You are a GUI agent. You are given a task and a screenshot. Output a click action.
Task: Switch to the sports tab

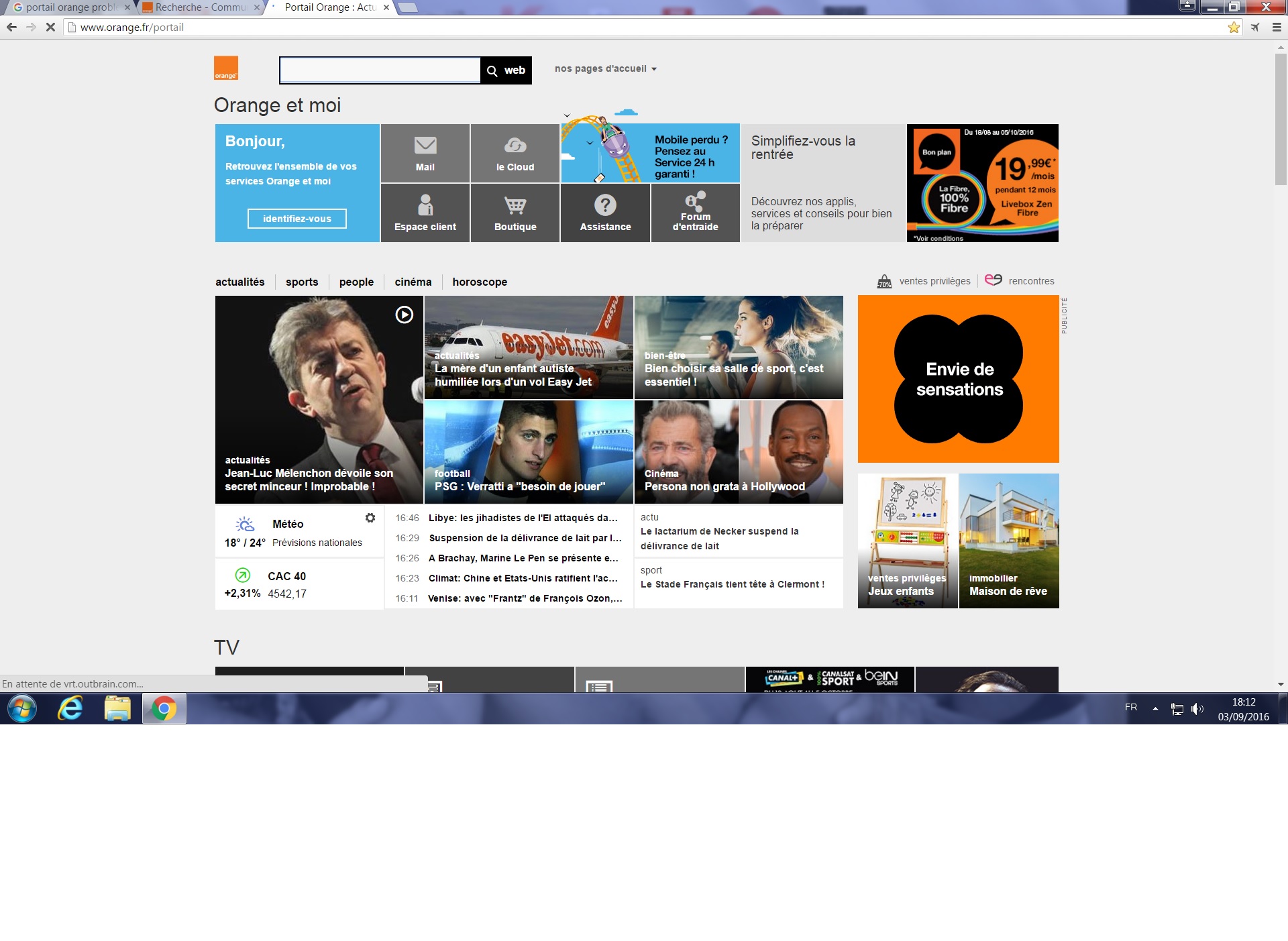coord(302,282)
